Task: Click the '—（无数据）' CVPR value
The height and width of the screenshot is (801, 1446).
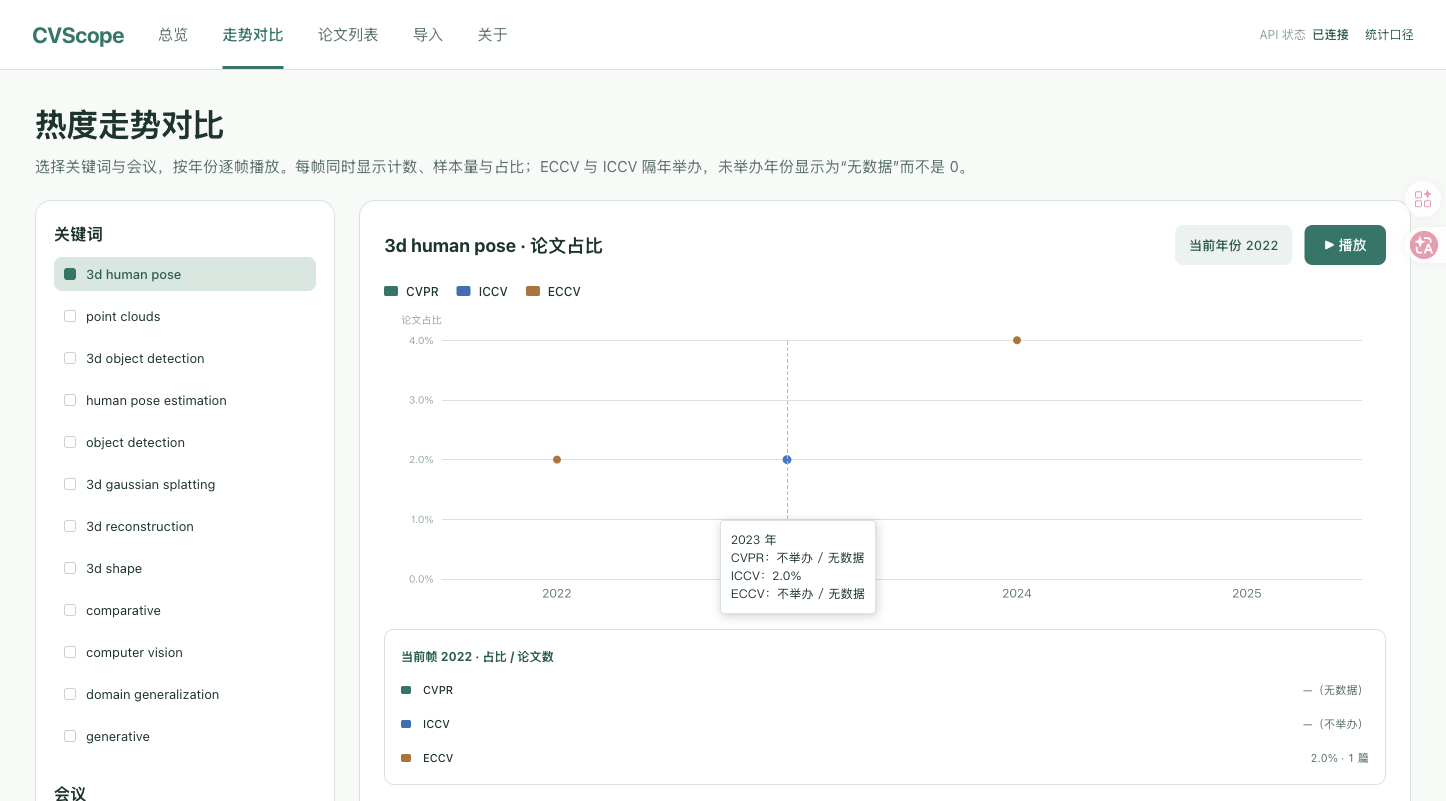Action: click(1334, 690)
